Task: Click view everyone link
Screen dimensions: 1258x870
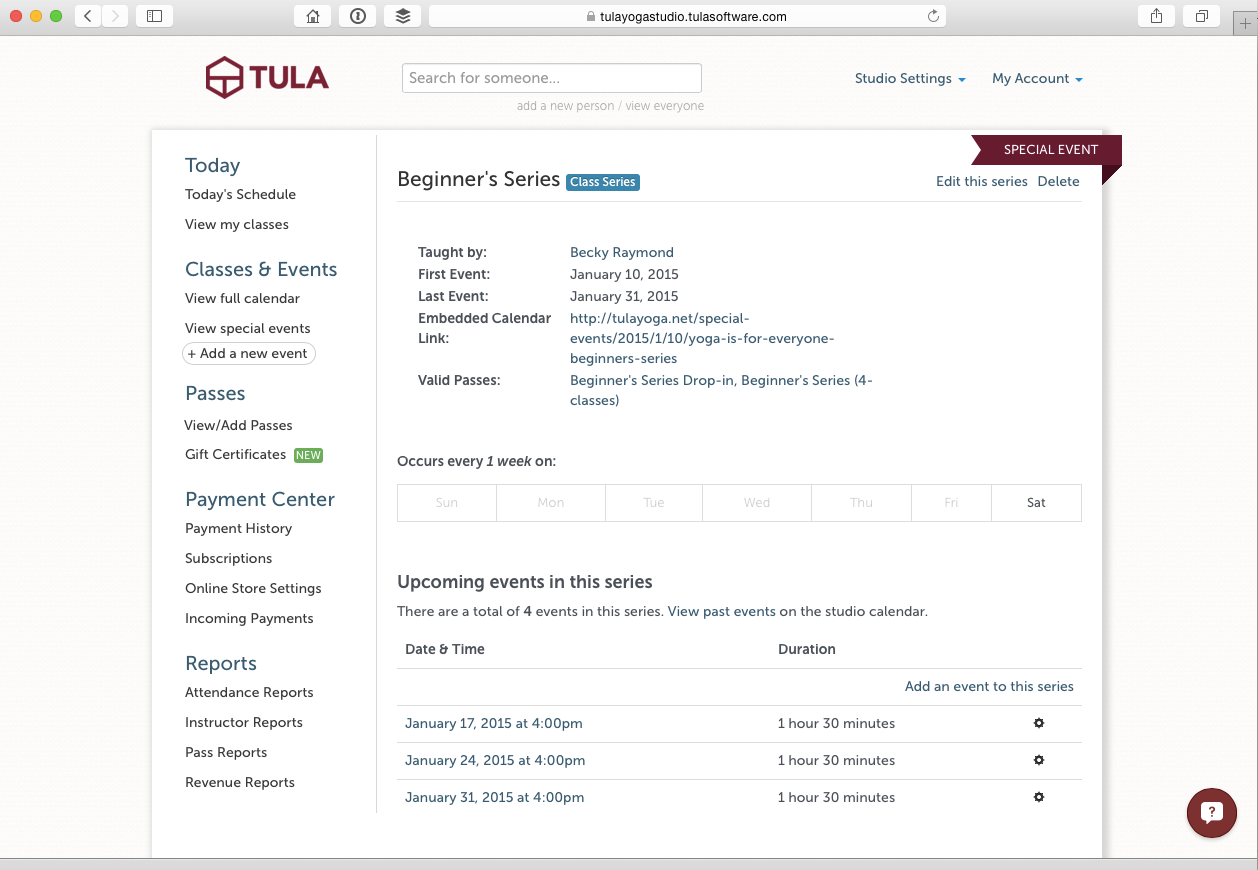Action: tap(665, 106)
